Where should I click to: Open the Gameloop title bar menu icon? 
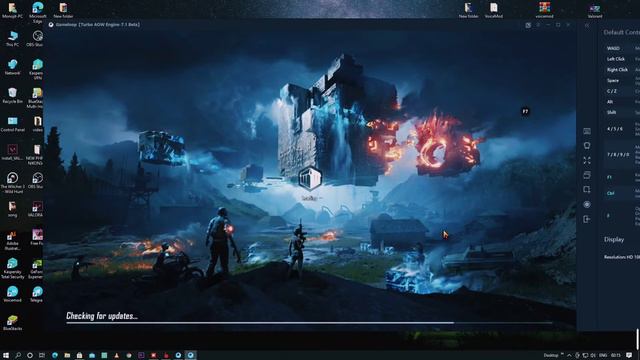538,25
